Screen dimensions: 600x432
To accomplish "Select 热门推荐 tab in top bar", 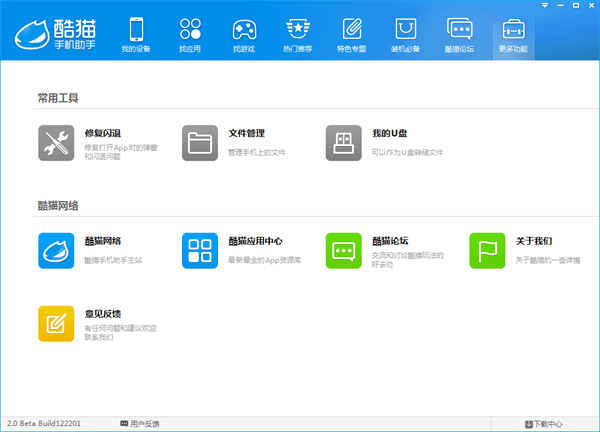I will coord(298,36).
